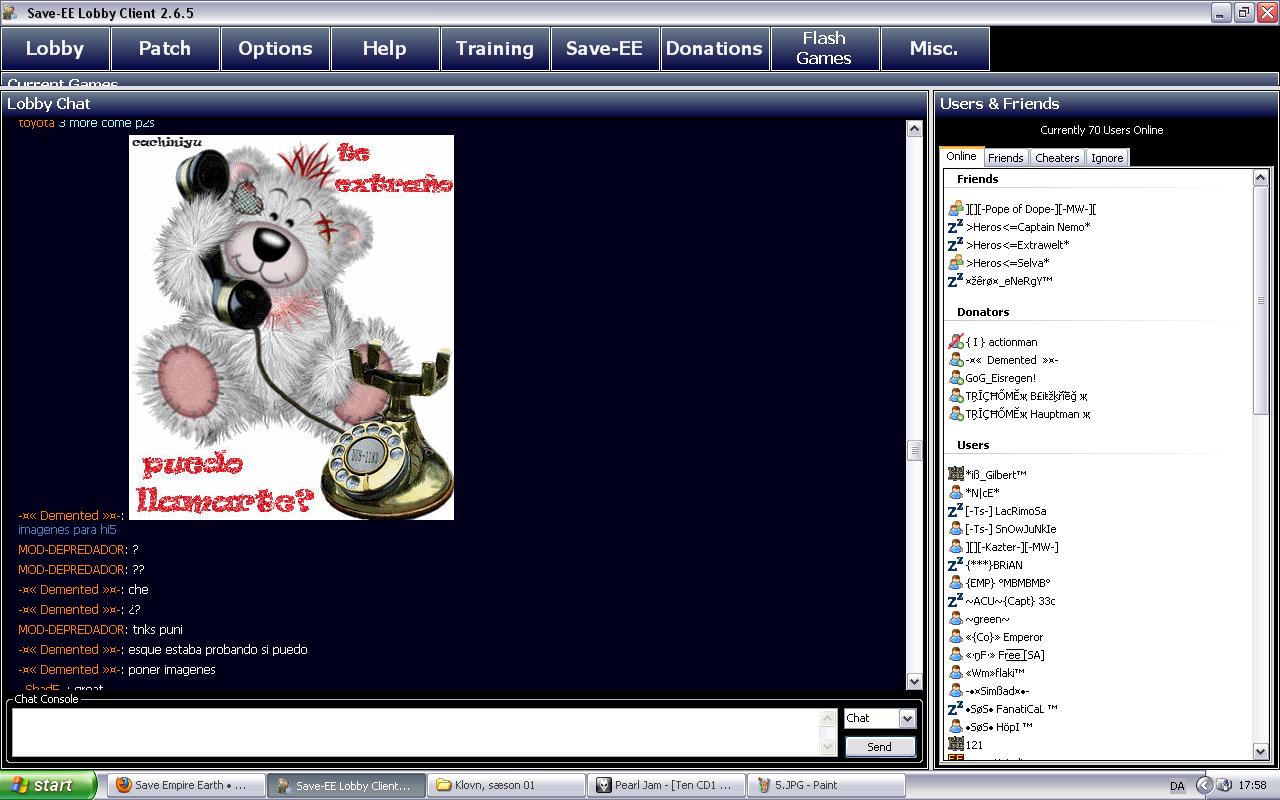The image size is (1280, 800).
Task: Click the friend icon beside Pope of Dope
Action: click(x=956, y=209)
